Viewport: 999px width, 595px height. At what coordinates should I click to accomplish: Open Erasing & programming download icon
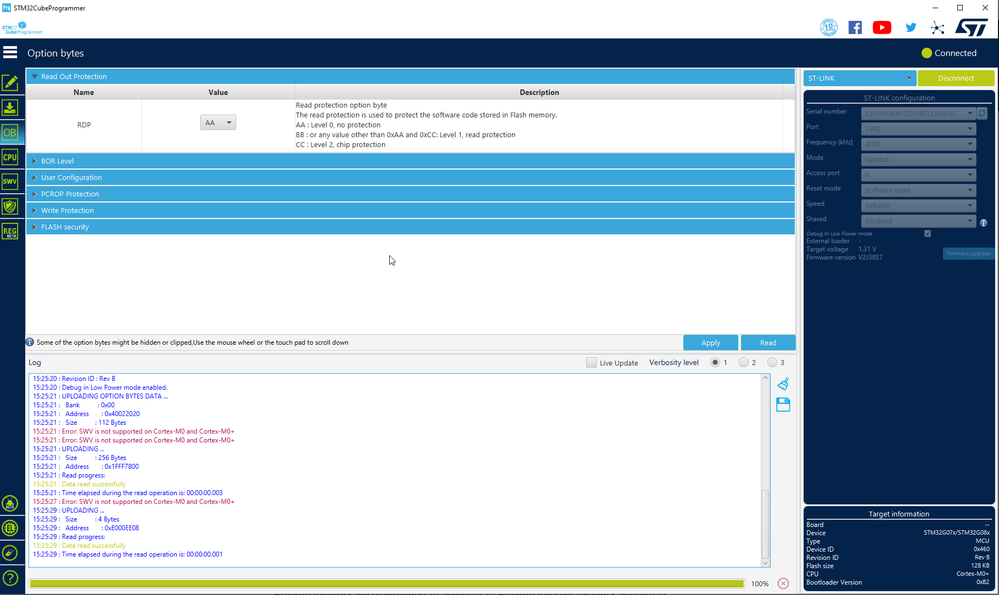10,108
